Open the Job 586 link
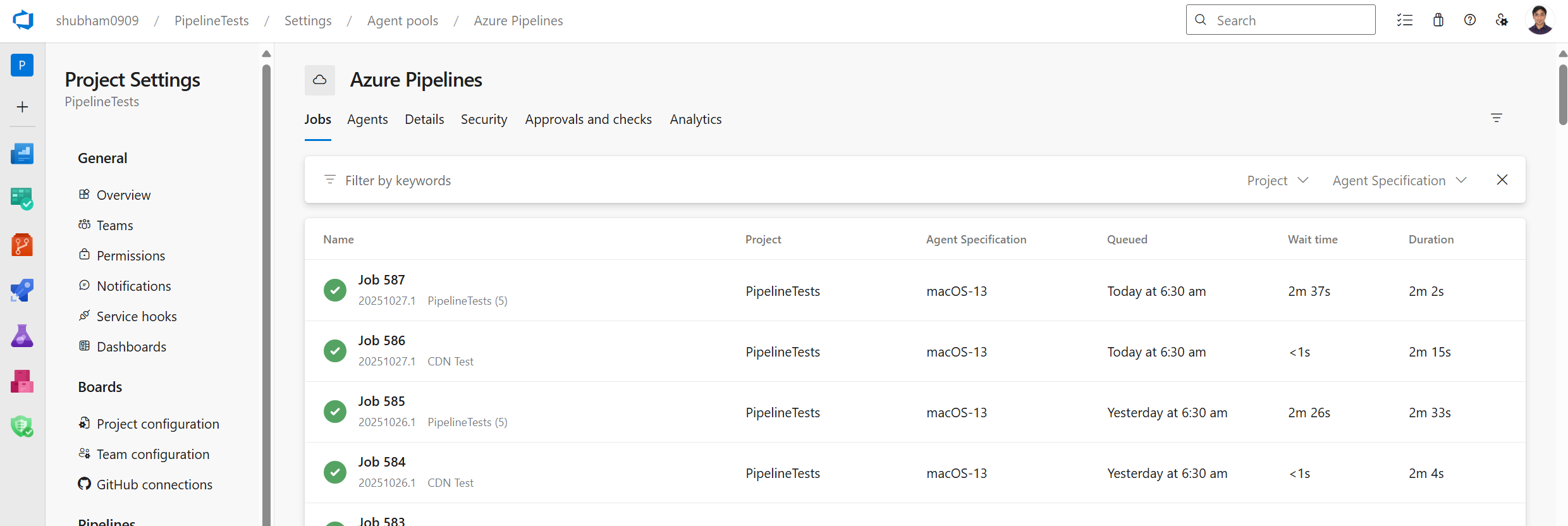1568x526 pixels. (x=382, y=341)
